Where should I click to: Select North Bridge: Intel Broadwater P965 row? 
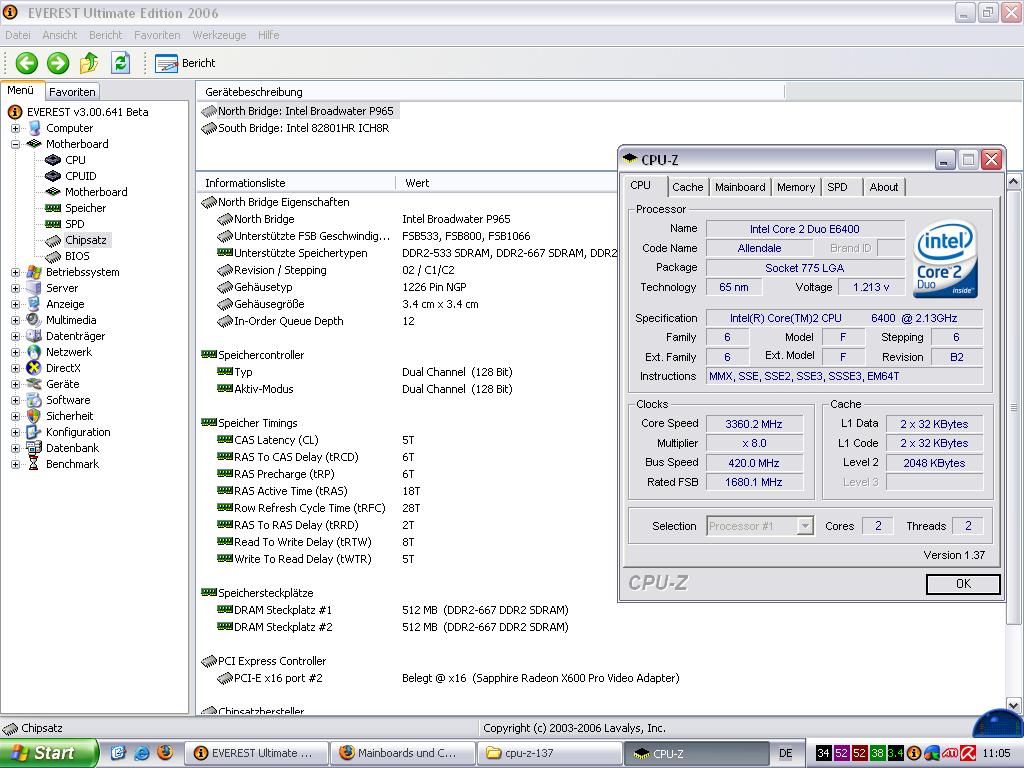click(x=299, y=111)
